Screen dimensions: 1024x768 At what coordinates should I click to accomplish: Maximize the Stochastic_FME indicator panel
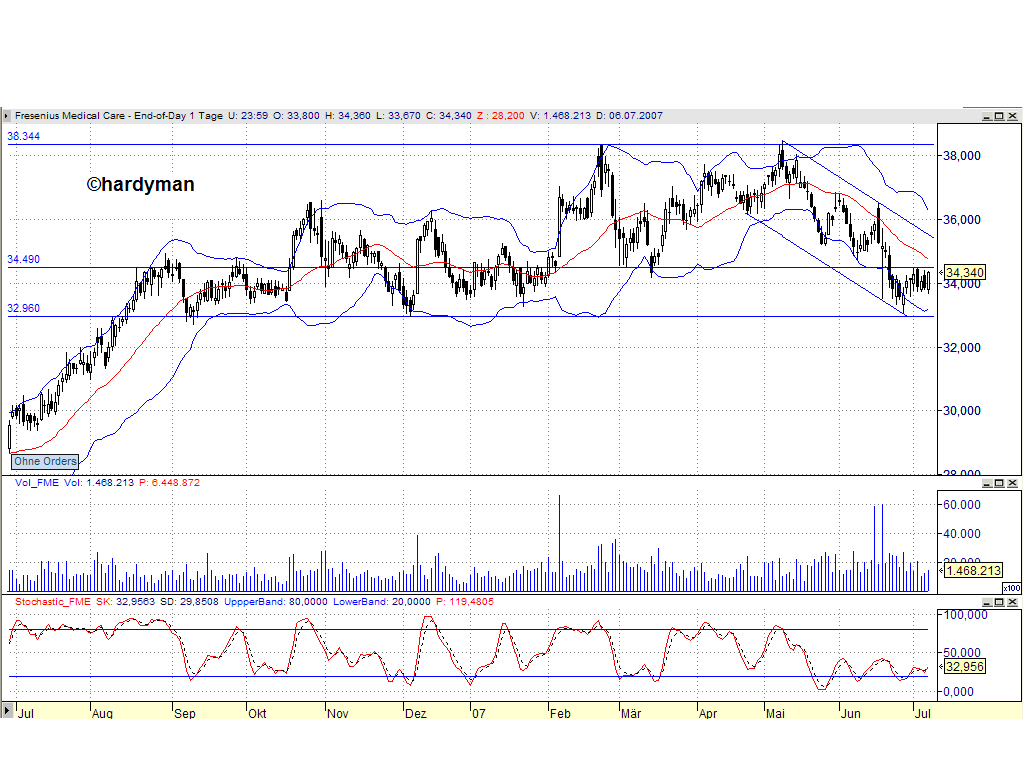coord(999,602)
